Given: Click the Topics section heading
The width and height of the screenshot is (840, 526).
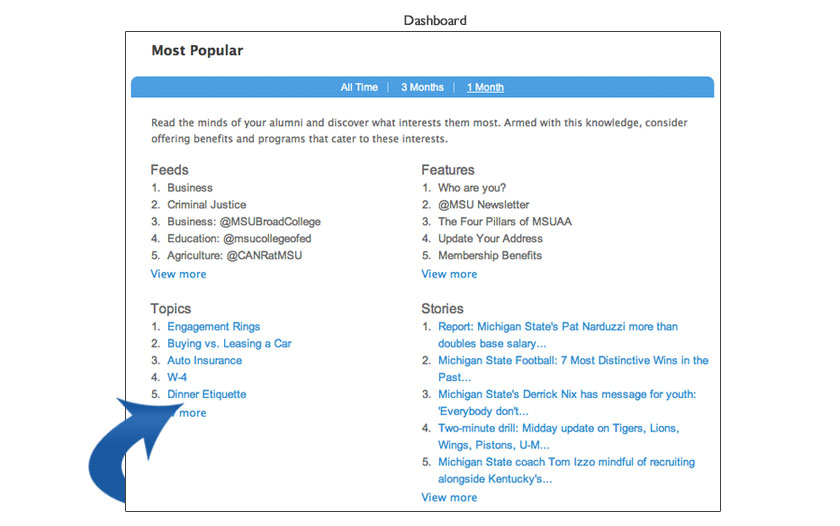Looking at the screenshot, I should tap(170, 309).
